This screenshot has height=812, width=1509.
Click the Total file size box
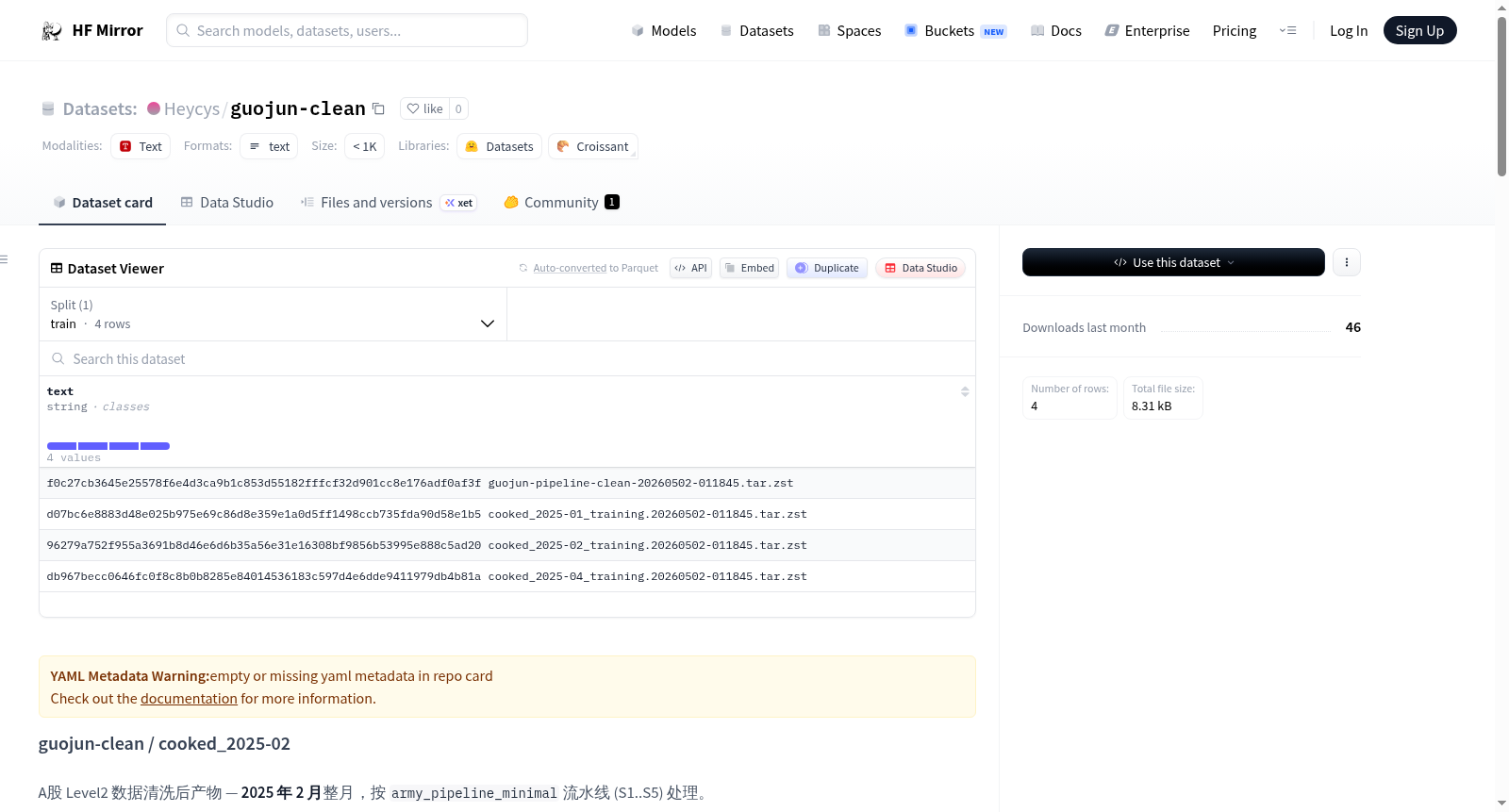point(1163,398)
